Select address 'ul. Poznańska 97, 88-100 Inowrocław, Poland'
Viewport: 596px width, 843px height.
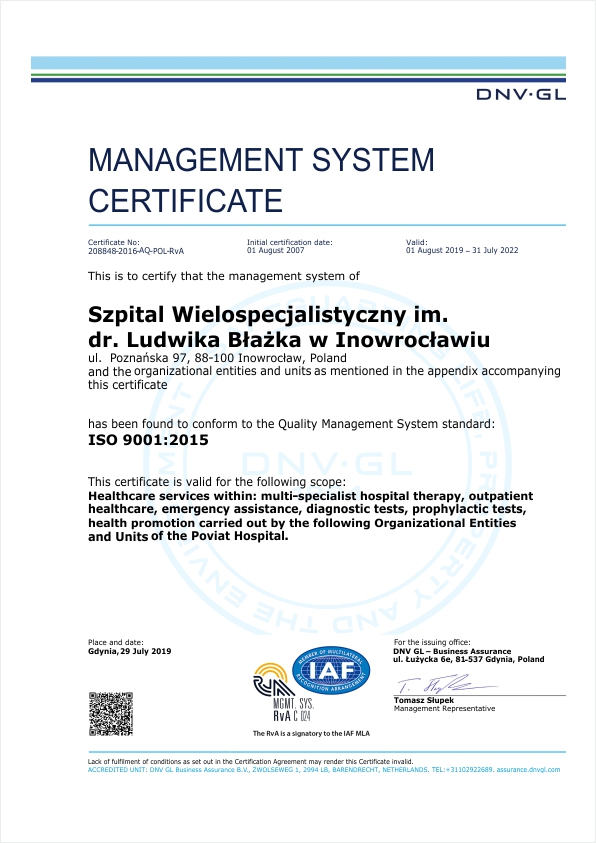[x=217, y=358]
